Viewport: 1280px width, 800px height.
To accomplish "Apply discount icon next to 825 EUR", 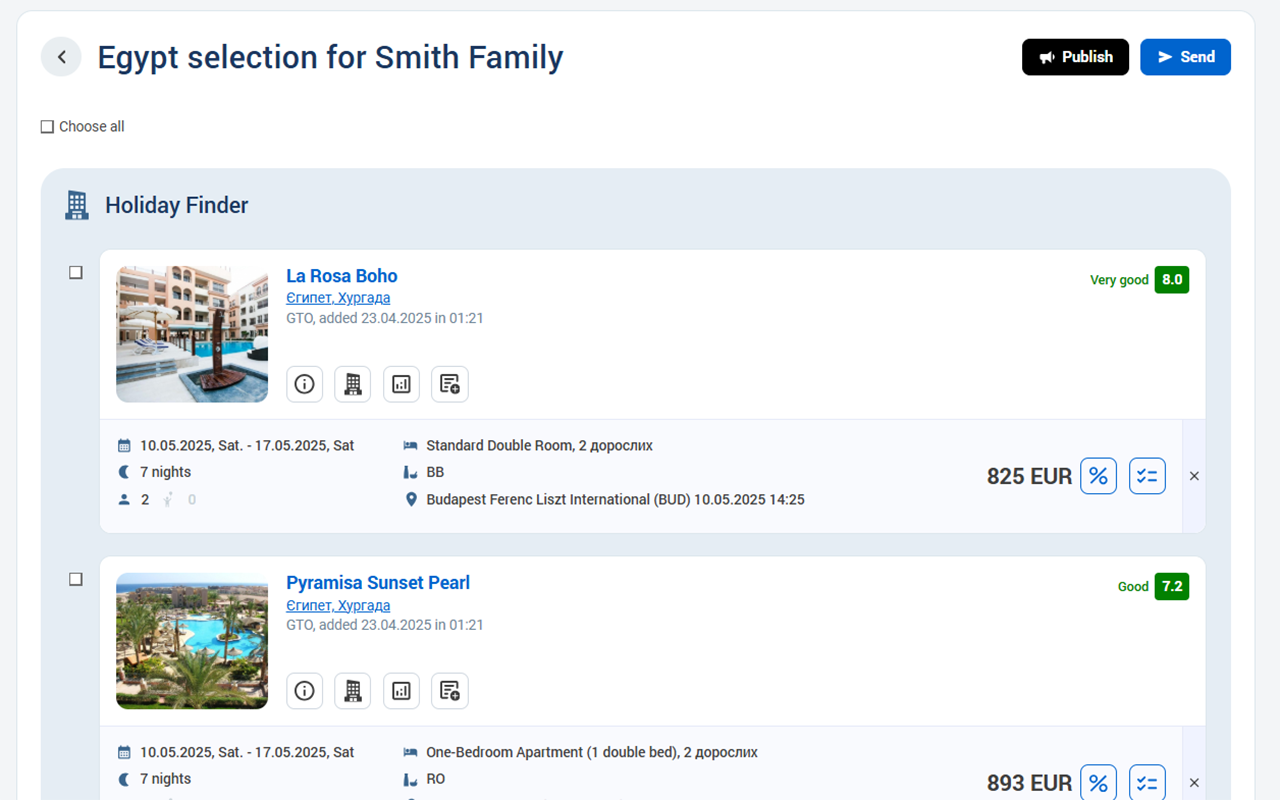I will click(1098, 476).
